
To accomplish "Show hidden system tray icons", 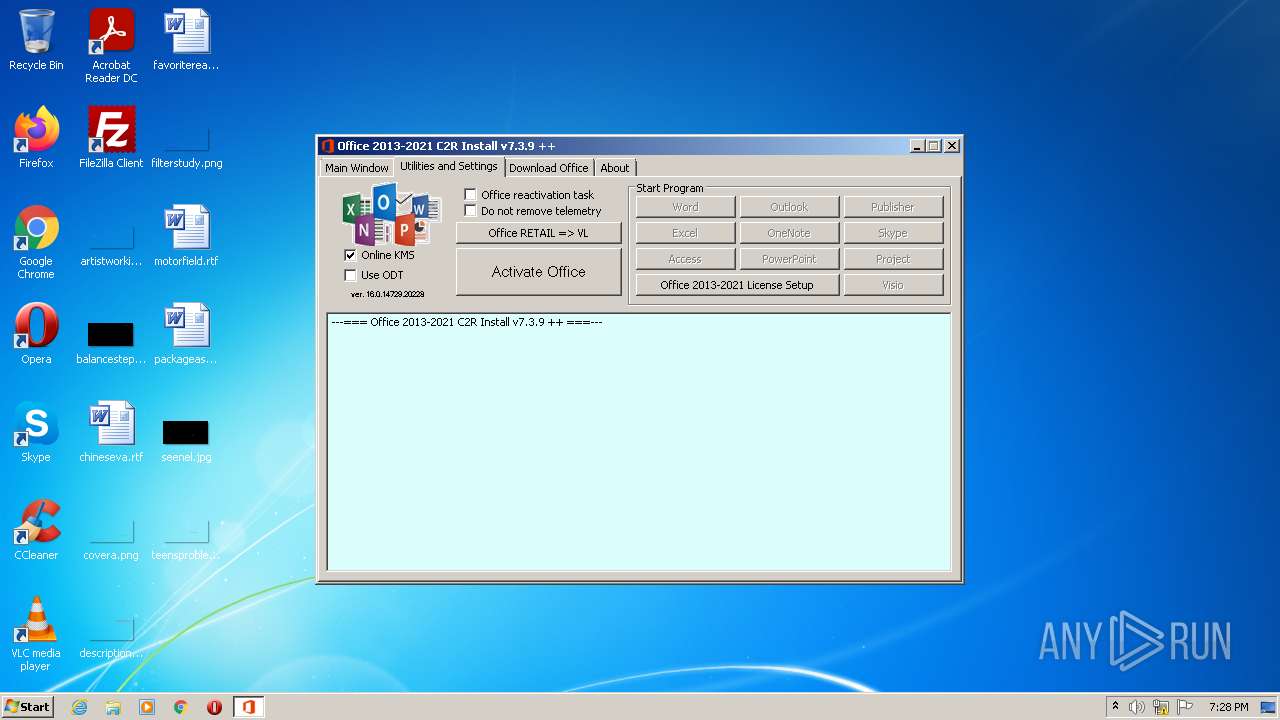I will point(1115,707).
